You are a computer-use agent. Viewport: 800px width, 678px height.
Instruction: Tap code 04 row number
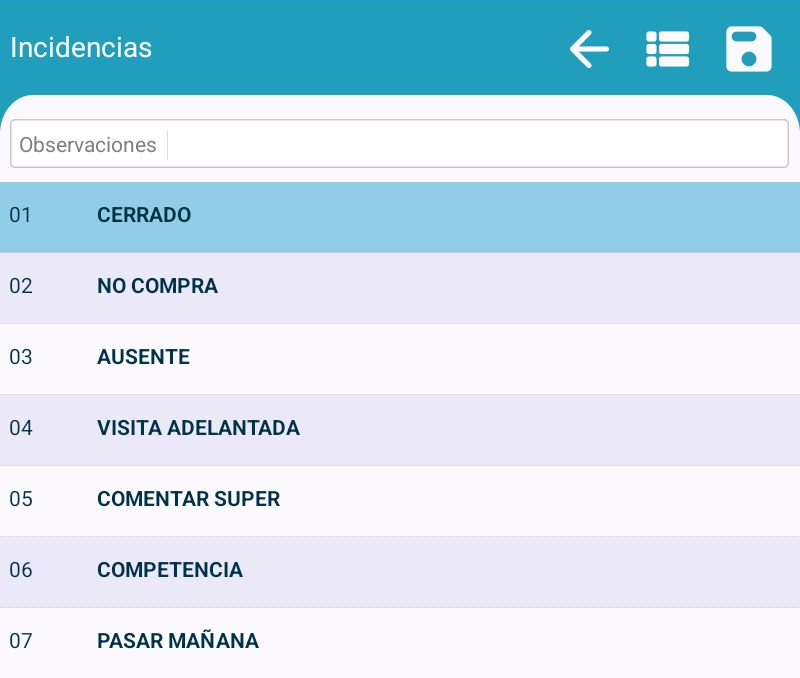pos(21,428)
